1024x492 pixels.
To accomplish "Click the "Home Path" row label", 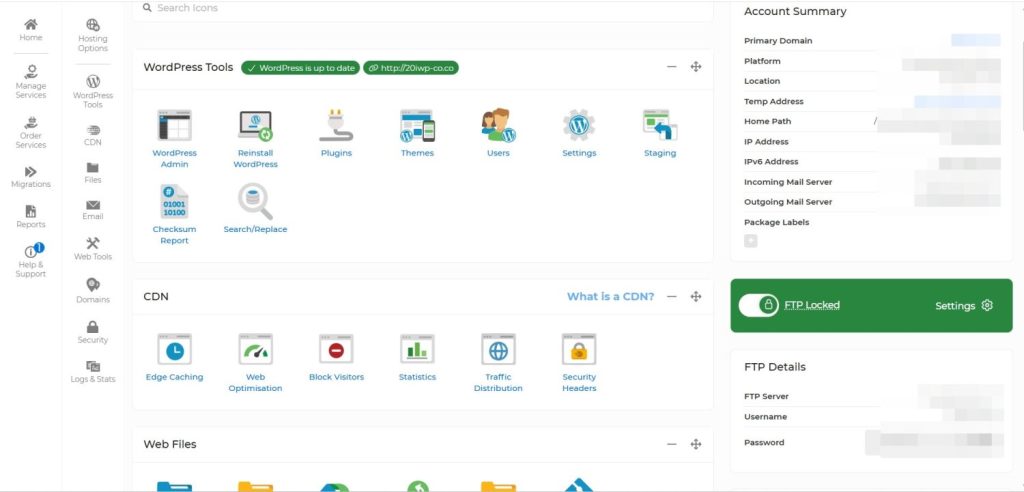I will [x=767, y=121].
